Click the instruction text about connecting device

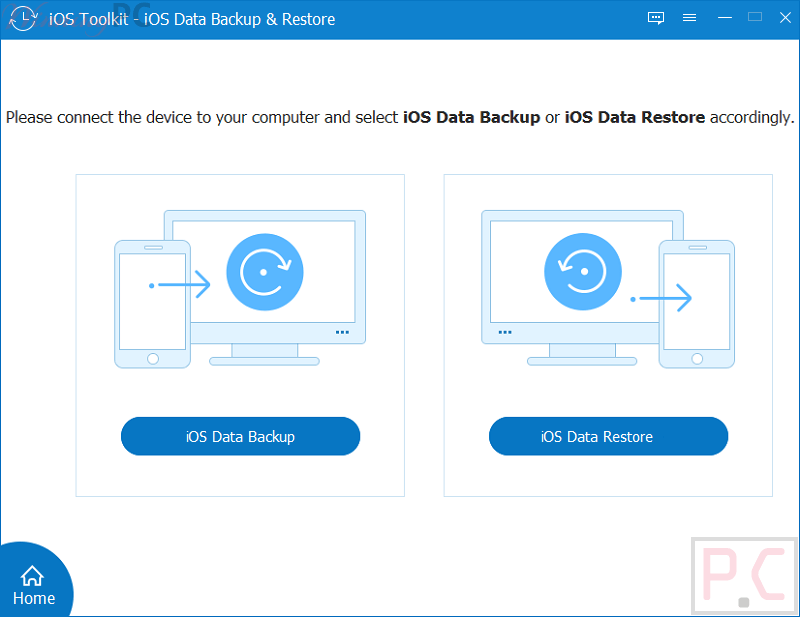click(400, 117)
